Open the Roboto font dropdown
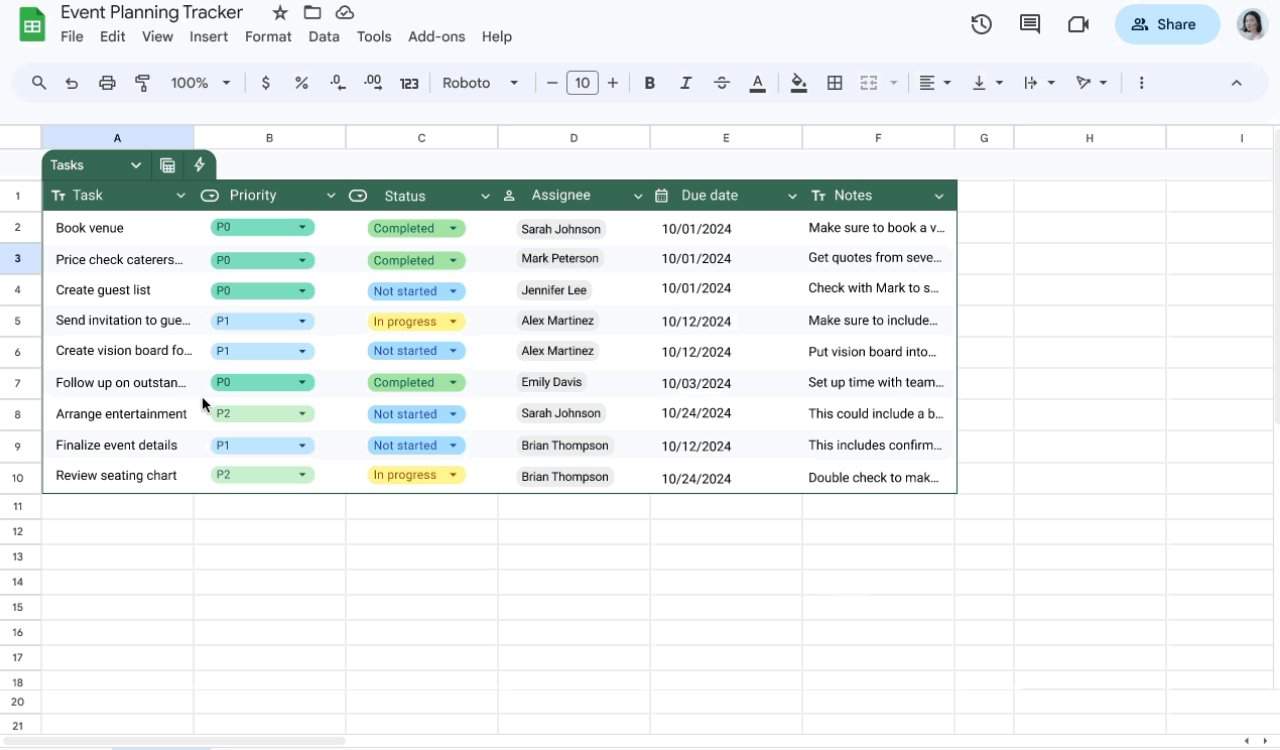Screen dimensions: 1280x750 point(480,83)
